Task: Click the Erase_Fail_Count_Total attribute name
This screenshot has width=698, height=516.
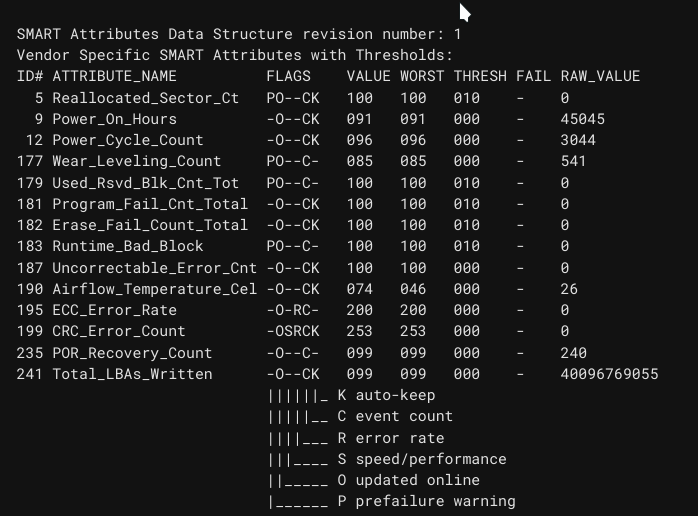Action: click(x=149, y=225)
